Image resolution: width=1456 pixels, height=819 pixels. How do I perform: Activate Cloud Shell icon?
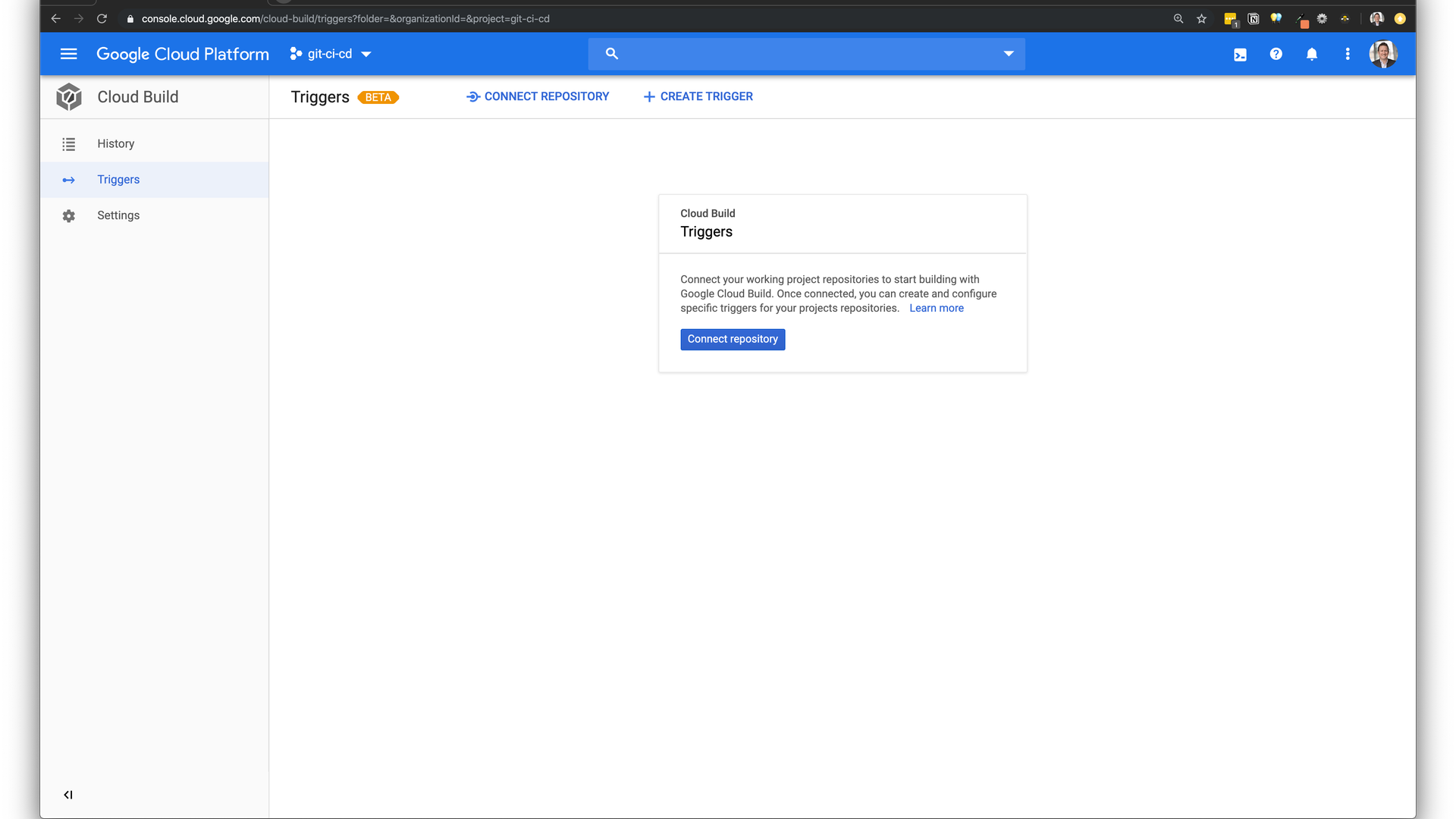1240,55
